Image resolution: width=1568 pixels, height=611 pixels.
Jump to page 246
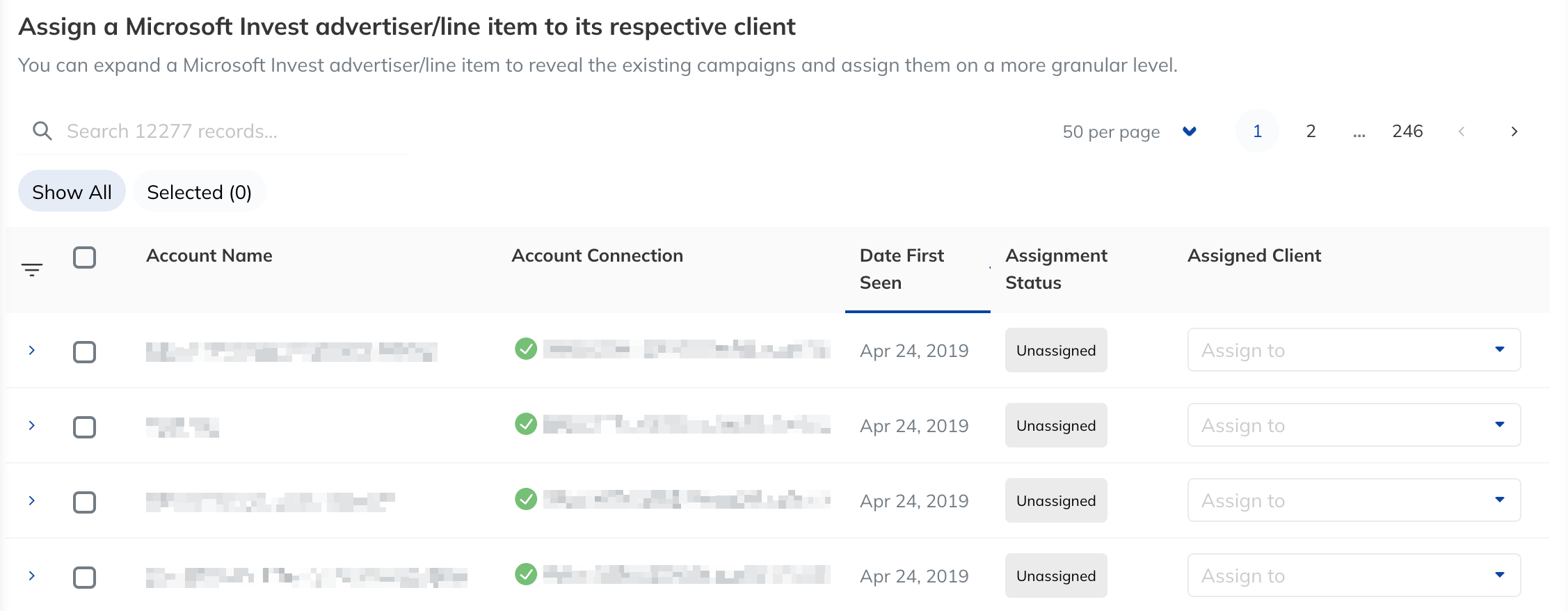coord(1407,131)
